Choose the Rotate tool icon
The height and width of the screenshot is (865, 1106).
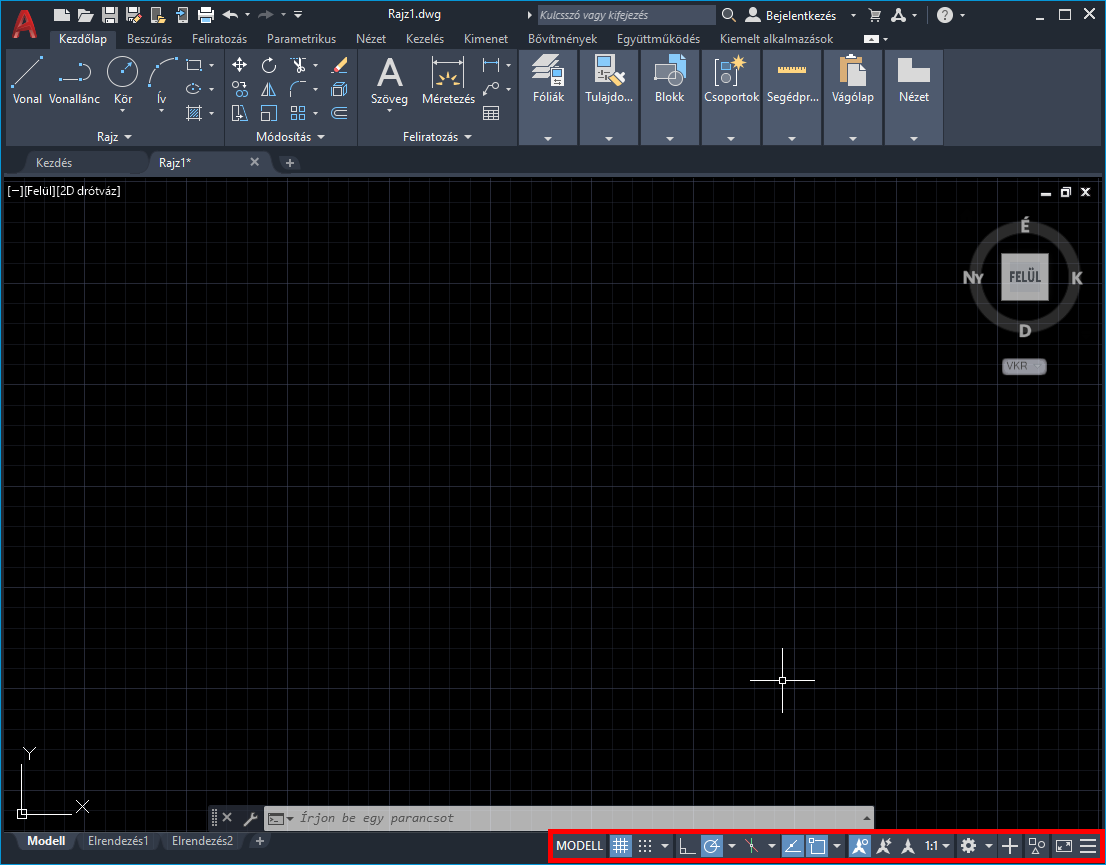pyautogui.click(x=269, y=66)
